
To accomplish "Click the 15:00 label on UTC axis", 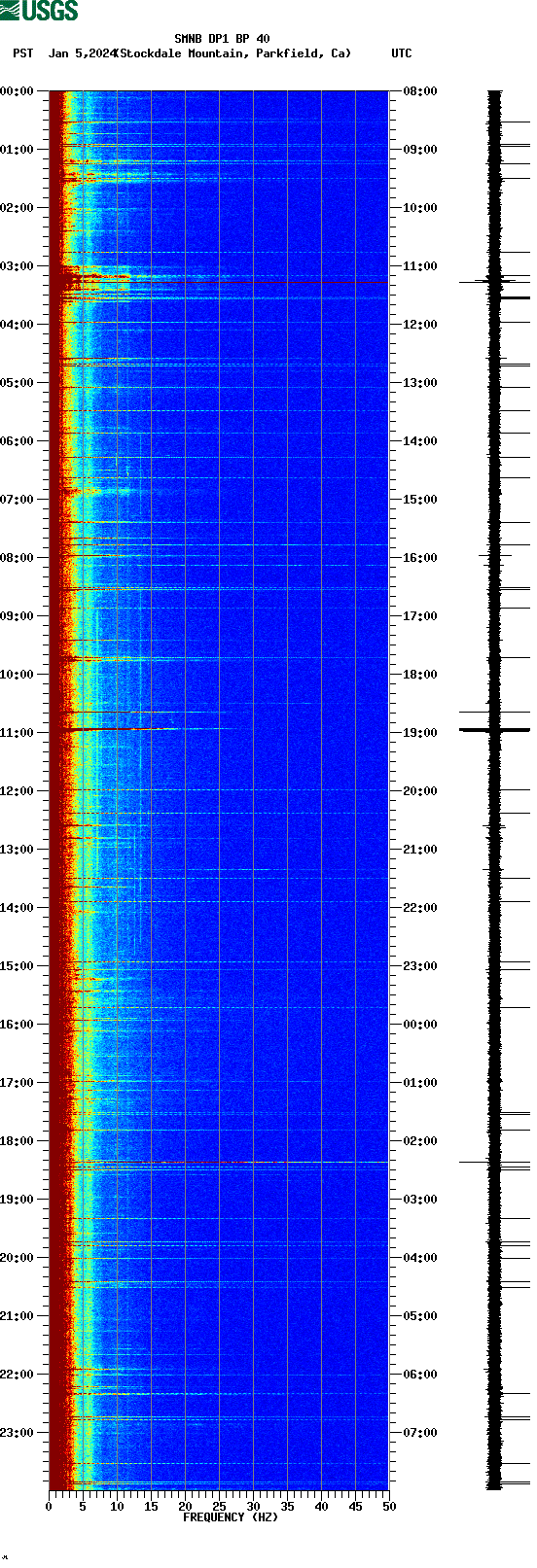I will (x=420, y=500).
